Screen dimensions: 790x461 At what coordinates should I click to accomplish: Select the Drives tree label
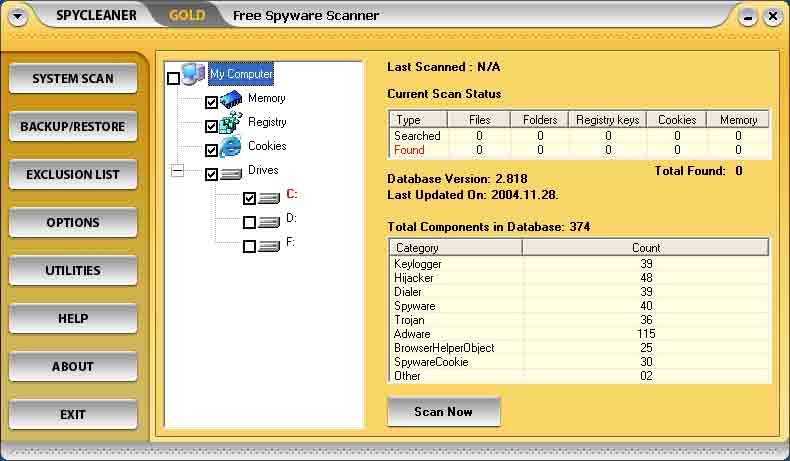point(263,170)
